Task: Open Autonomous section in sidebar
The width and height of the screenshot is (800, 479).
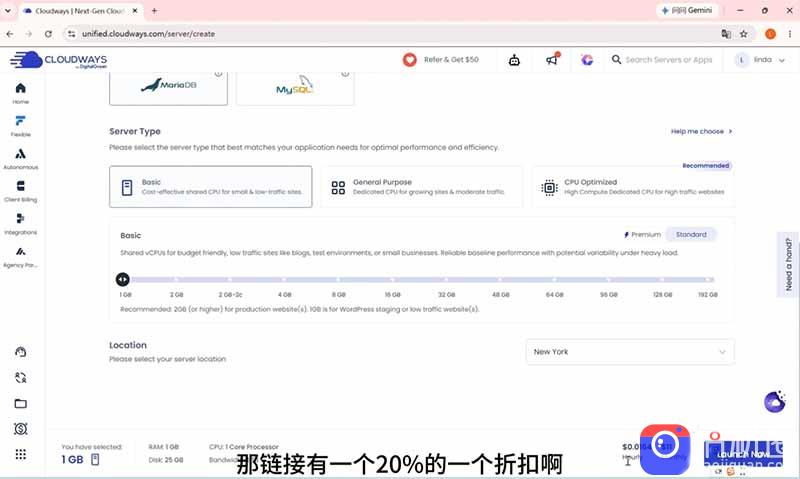Action: [20, 158]
